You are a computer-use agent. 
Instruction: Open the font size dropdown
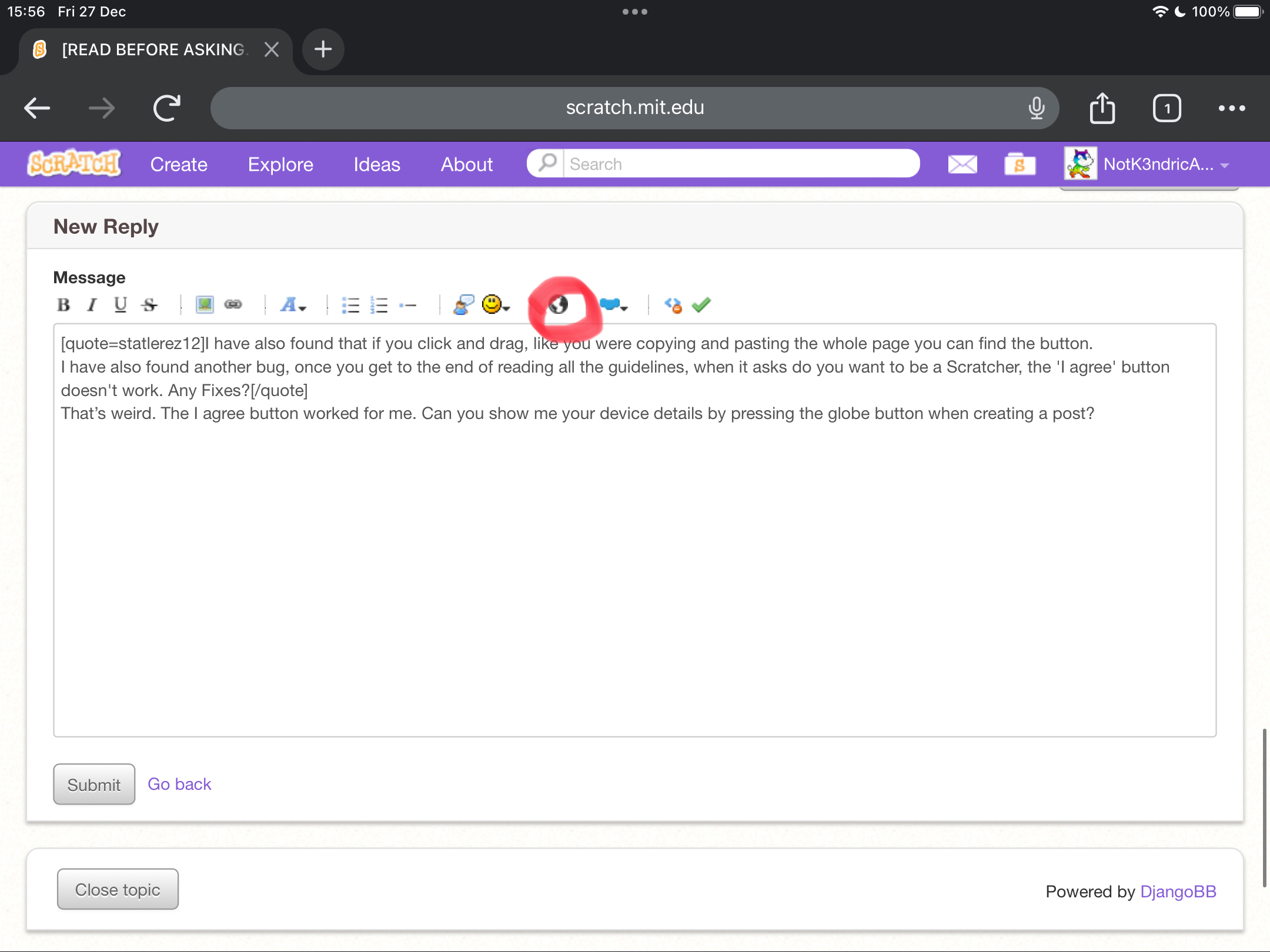293,304
